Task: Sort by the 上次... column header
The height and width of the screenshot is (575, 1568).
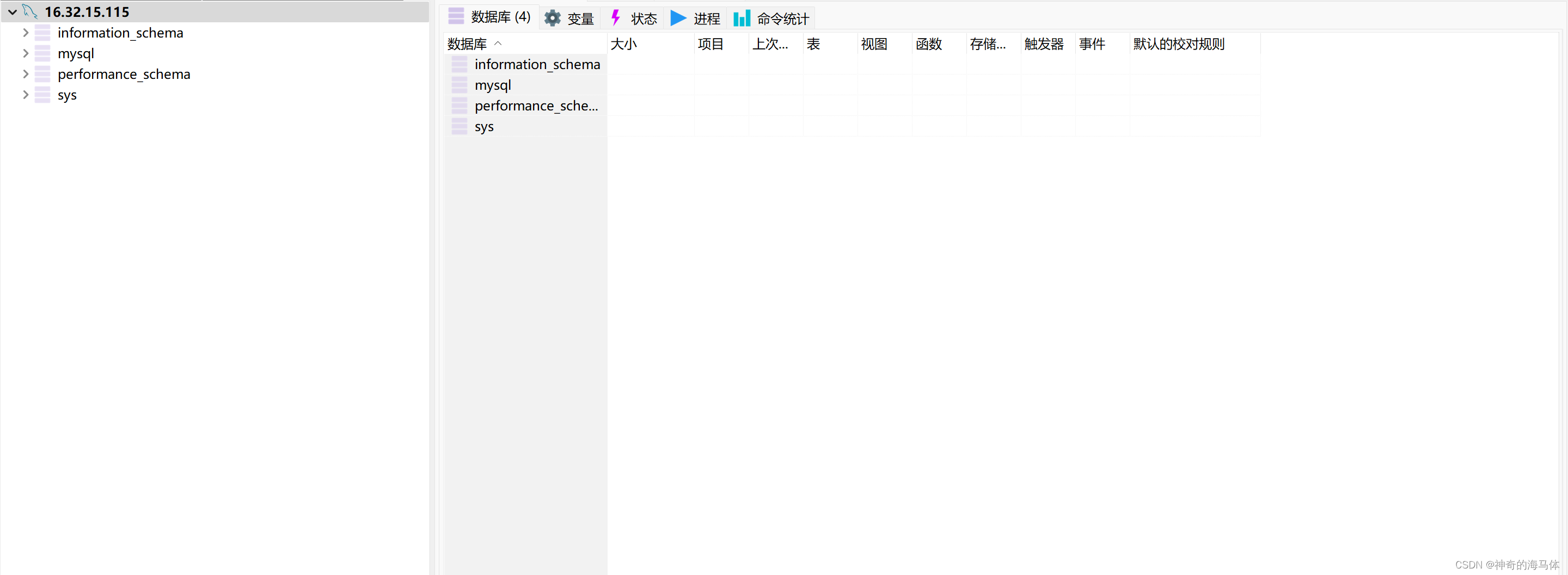Action: coord(776,44)
